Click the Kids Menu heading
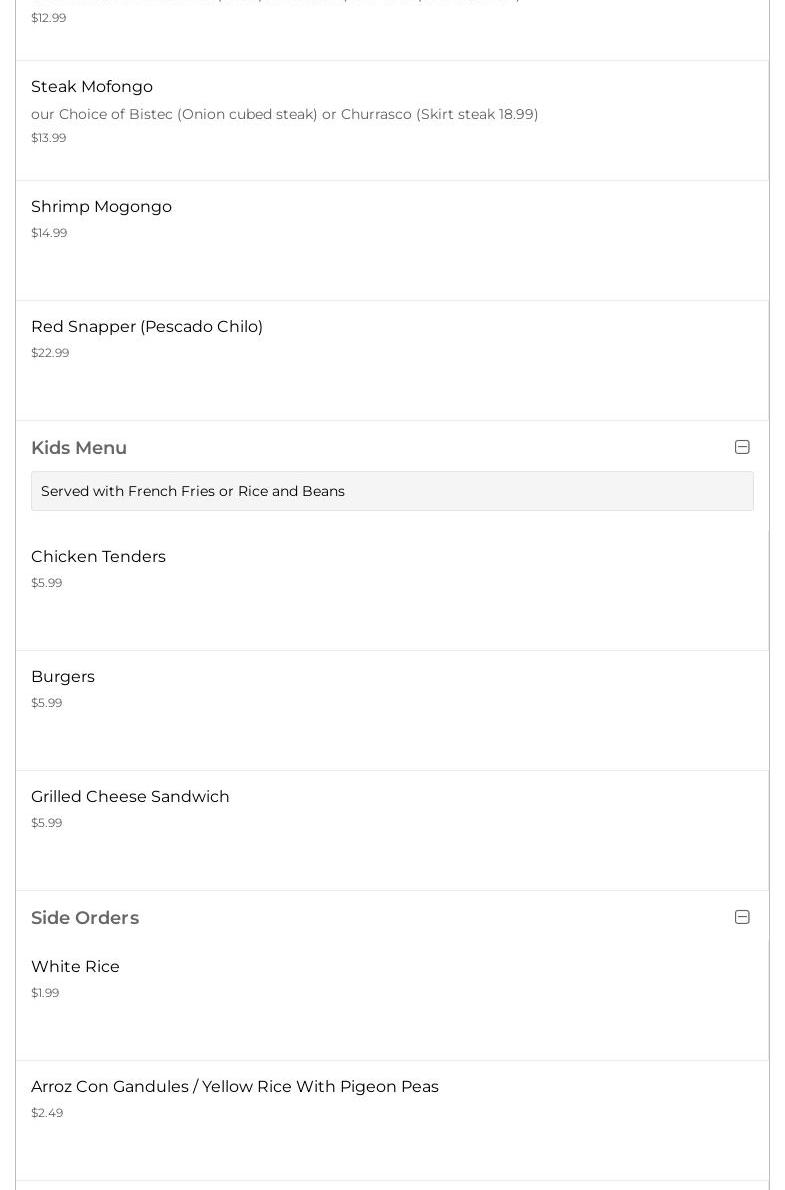785x1190 pixels. click(x=79, y=448)
